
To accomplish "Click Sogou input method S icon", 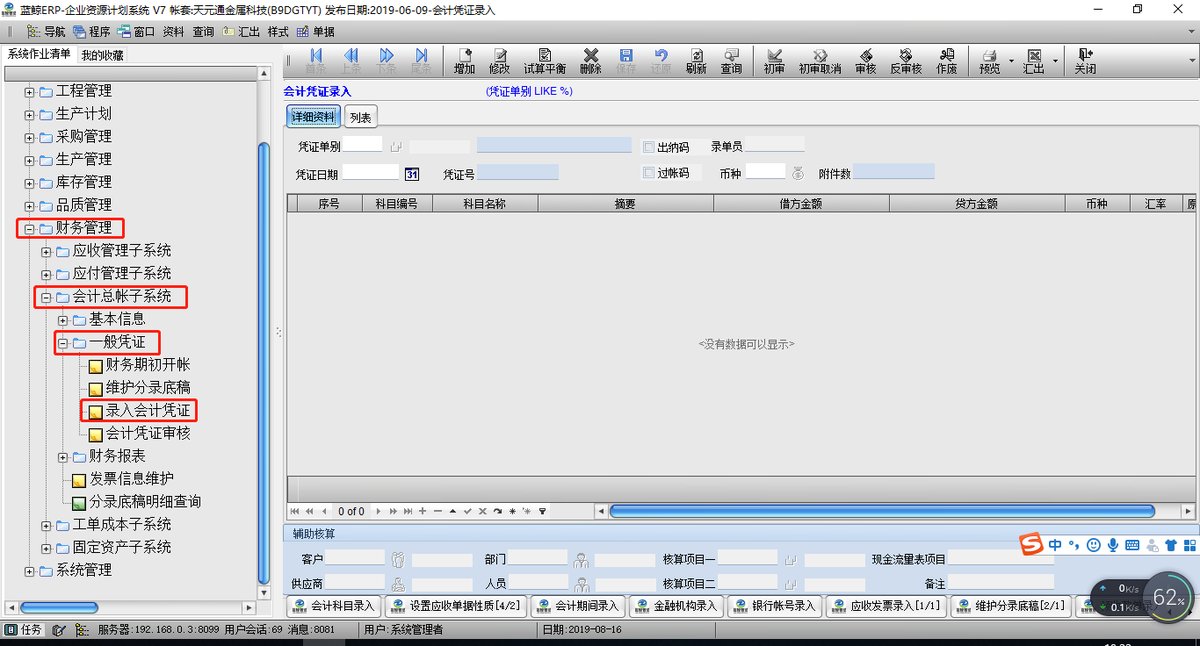I will tap(1031, 544).
